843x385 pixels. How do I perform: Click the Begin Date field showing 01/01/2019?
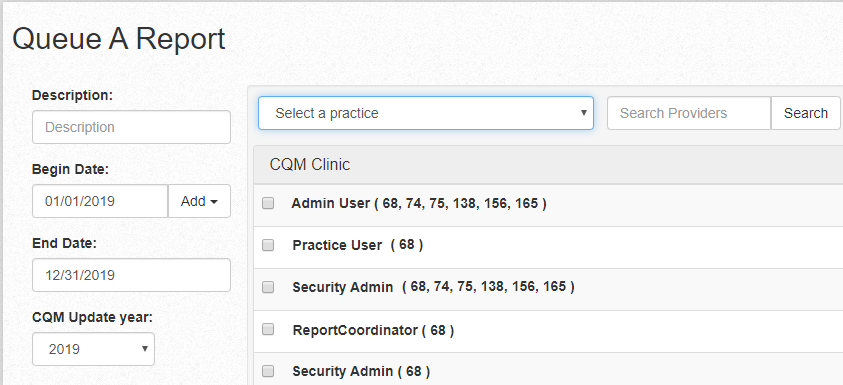coord(100,201)
